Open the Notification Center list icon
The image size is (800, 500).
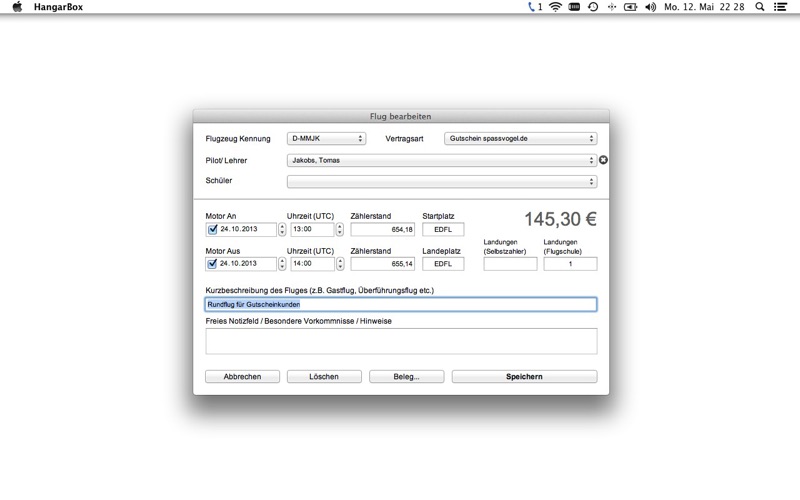click(x=780, y=7)
